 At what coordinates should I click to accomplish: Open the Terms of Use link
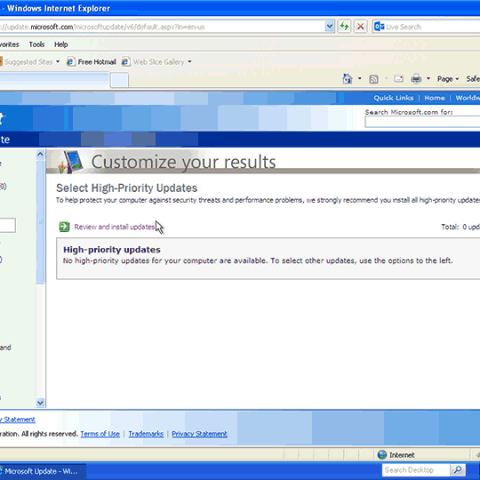(x=100, y=434)
